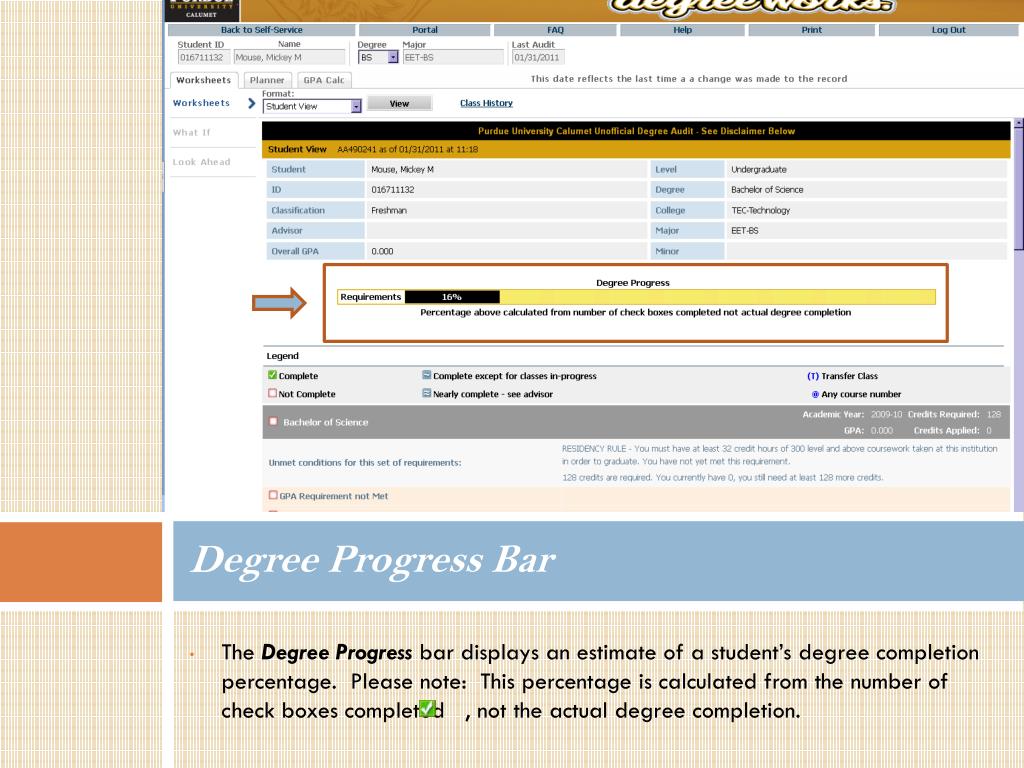
Task: Open the Degree dropdown showing BS
Action: click(378, 57)
